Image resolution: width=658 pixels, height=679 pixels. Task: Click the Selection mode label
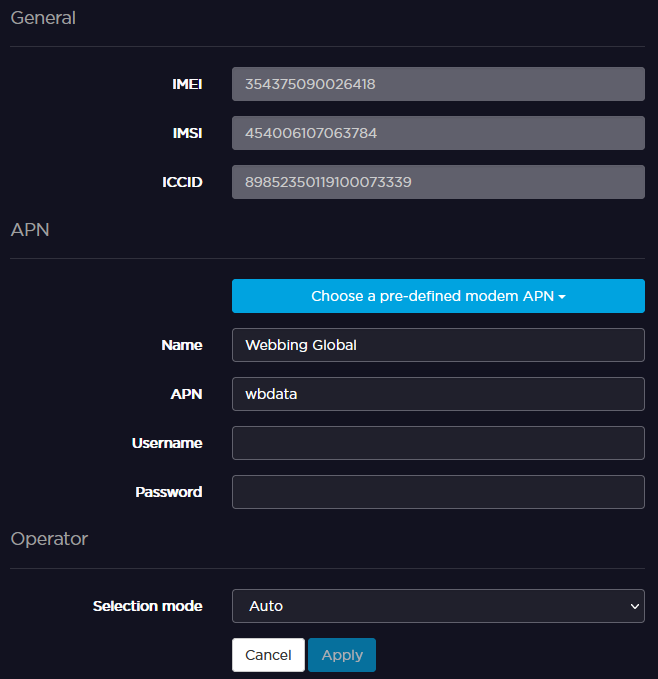(x=147, y=606)
